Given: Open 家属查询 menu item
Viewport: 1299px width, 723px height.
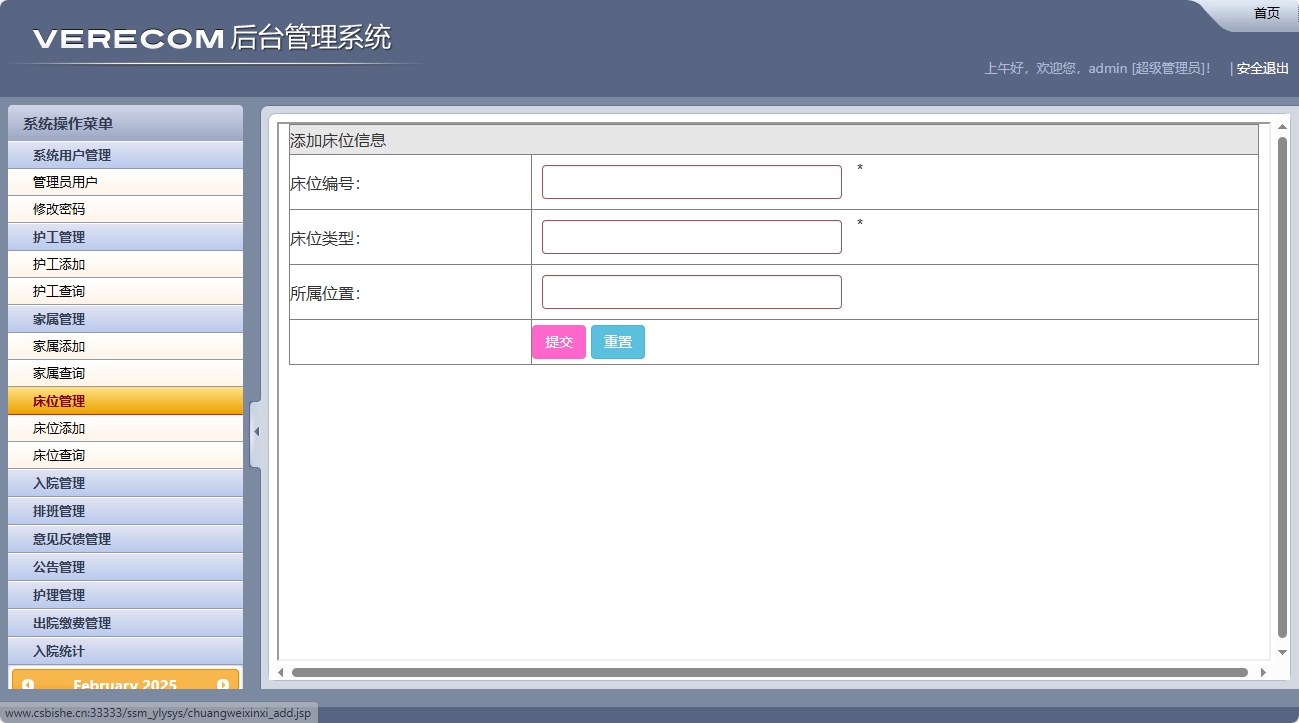Looking at the screenshot, I should [125, 373].
